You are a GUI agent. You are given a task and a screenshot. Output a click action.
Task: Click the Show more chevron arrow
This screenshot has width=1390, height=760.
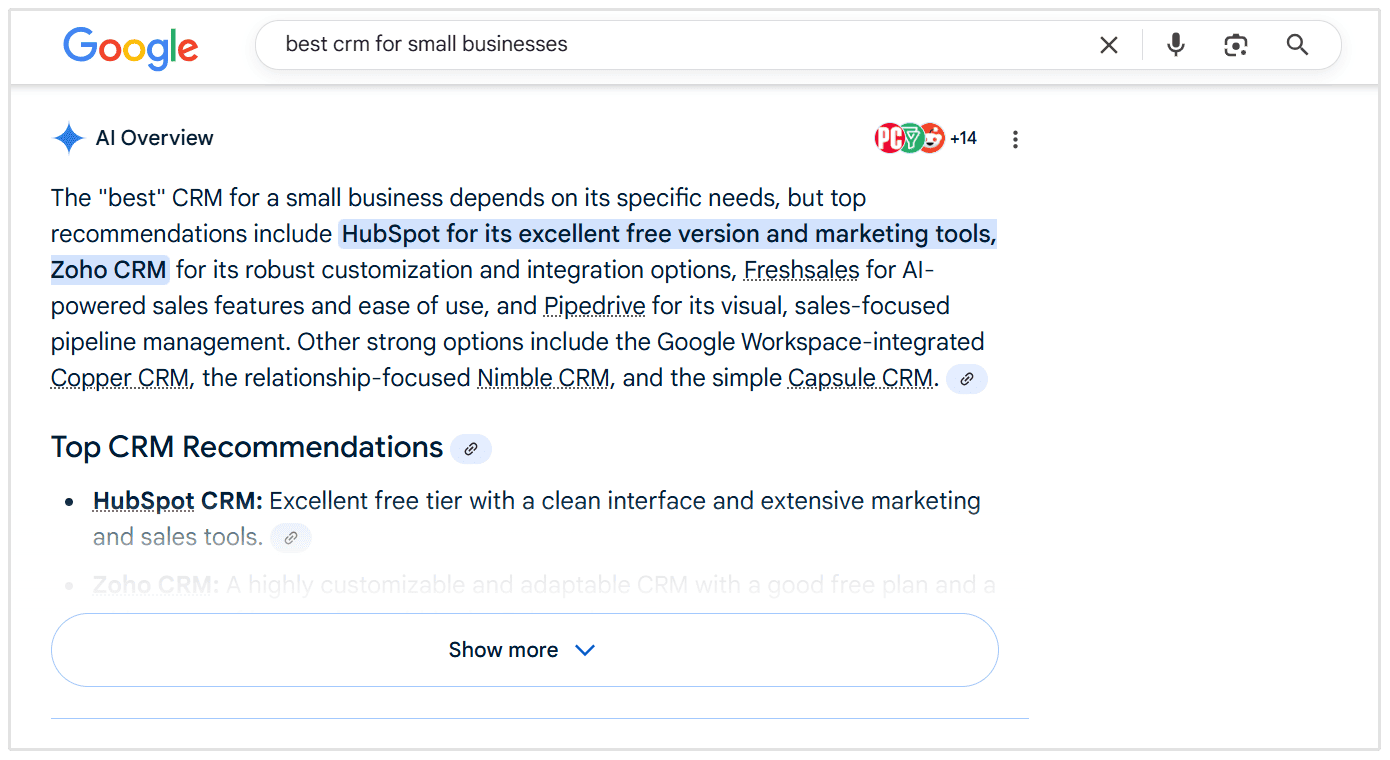point(585,650)
